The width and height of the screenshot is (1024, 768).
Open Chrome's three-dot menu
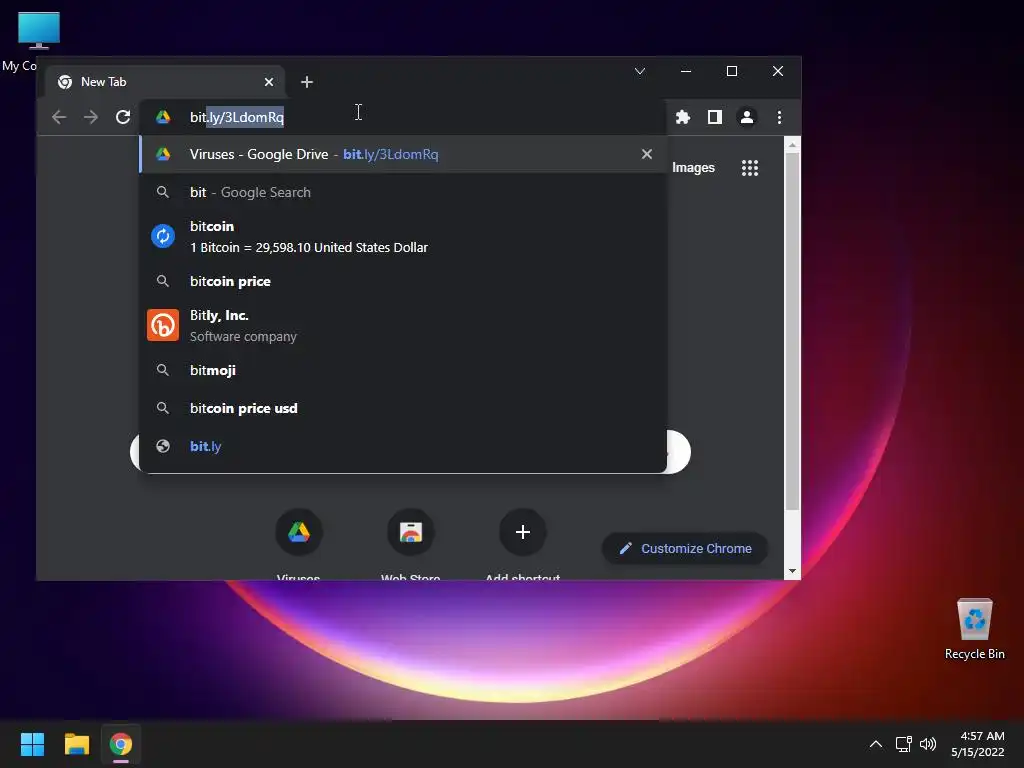(x=779, y=117)
